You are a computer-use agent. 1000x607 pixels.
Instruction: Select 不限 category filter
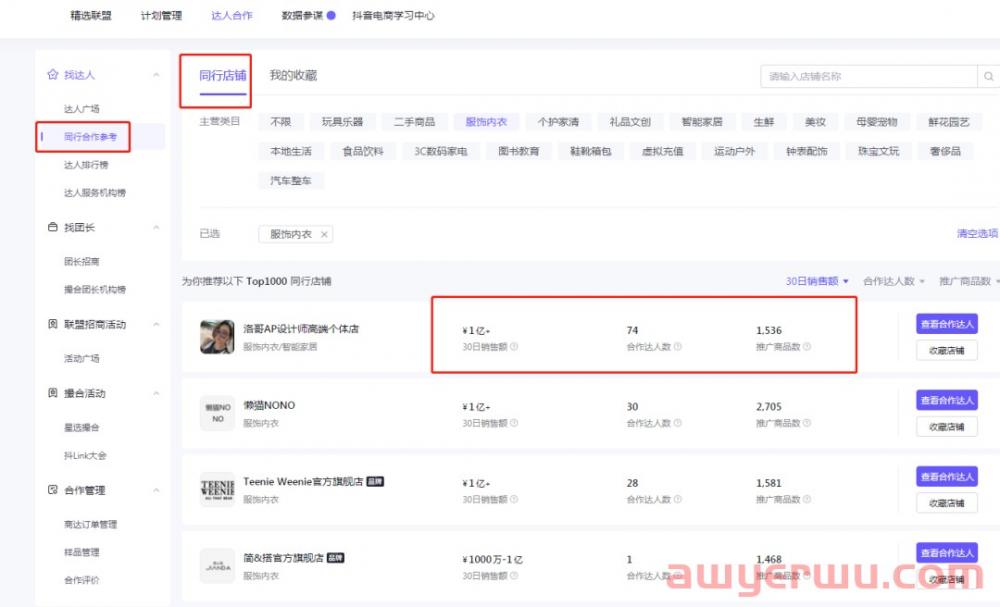point(280,122)
